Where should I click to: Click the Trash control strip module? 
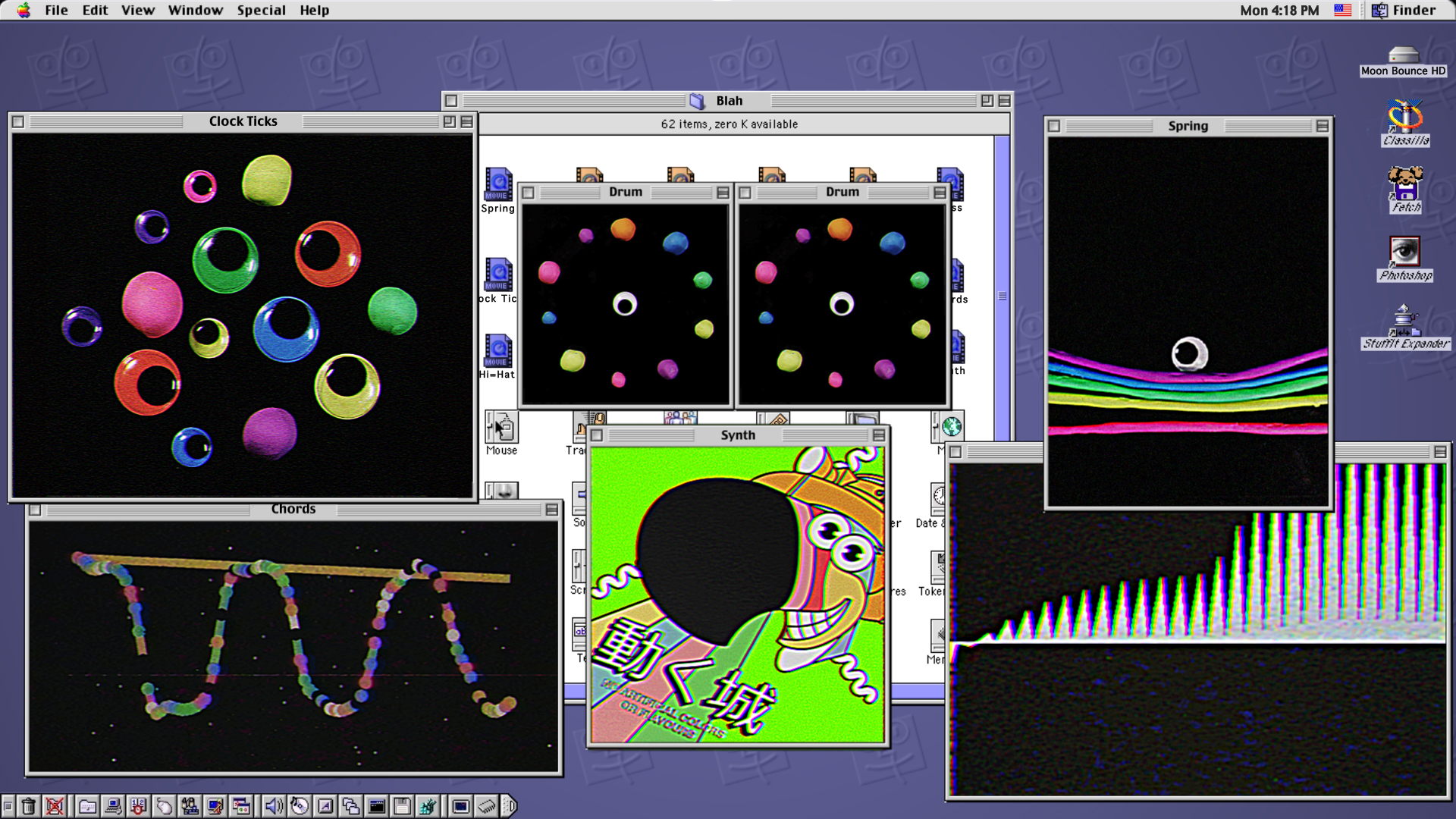tap(29, 806)
